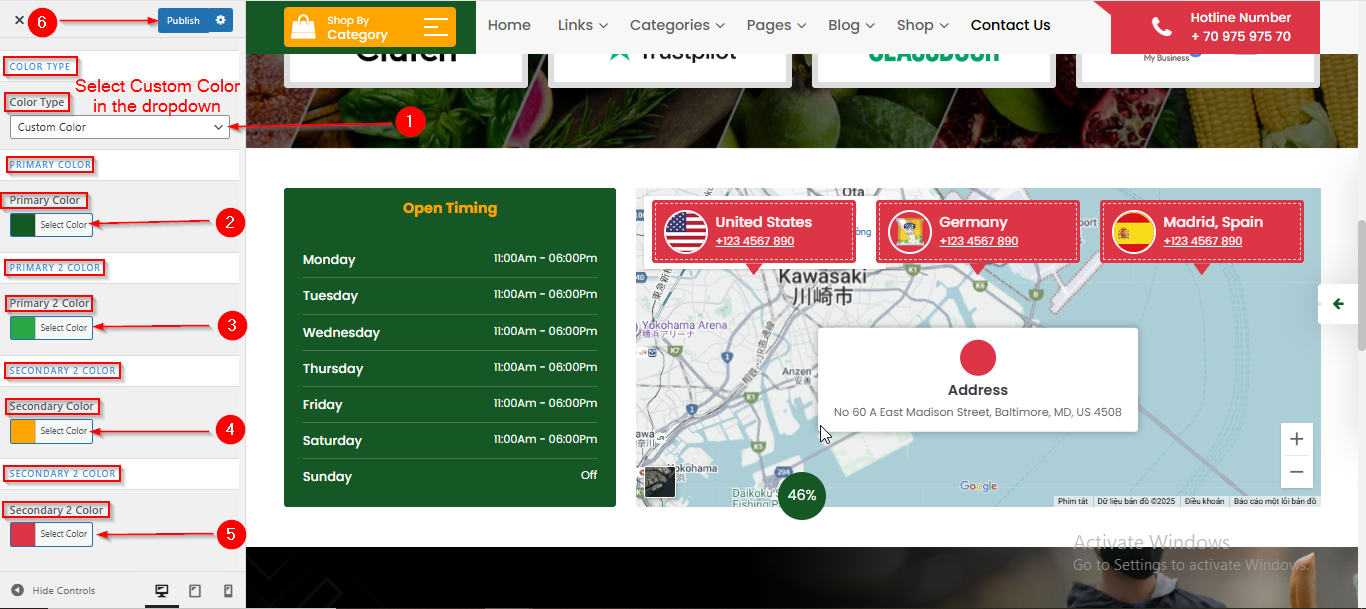Switch to desktop preview device icon
This screenshot has height=609, width=1366.
point(162,591)
